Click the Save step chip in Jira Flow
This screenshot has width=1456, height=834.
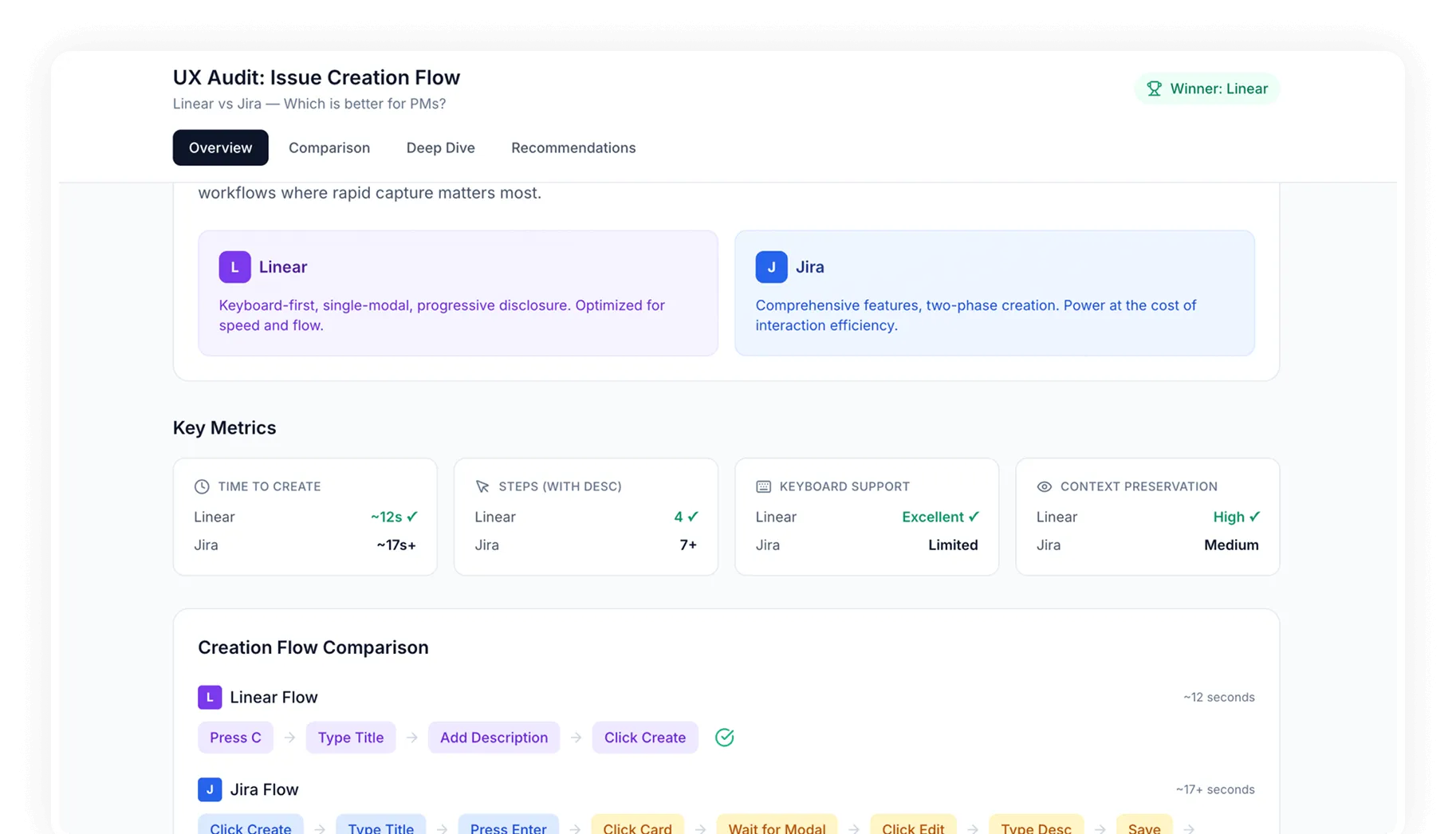1143,828
